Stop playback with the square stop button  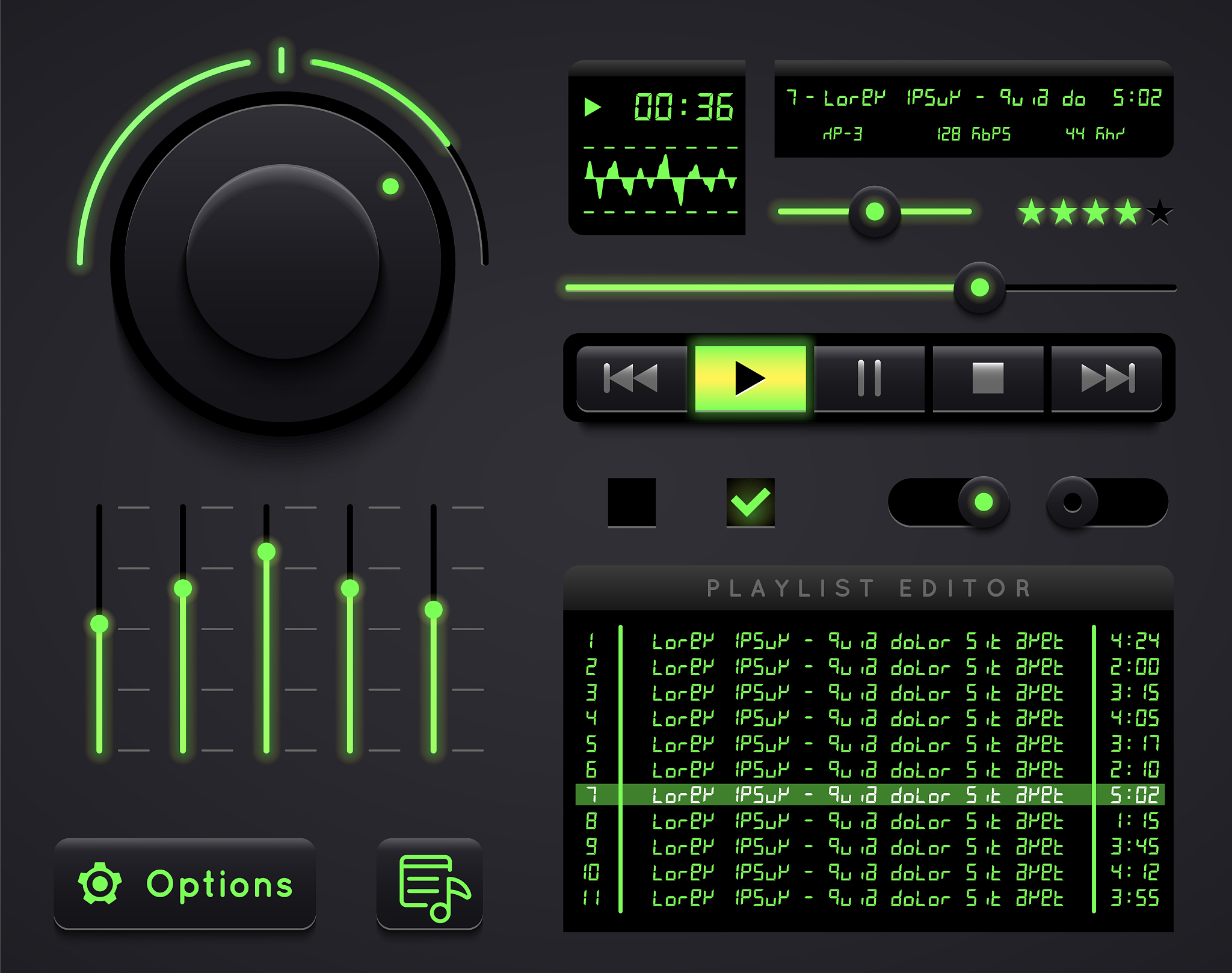click(x=988, y=378)
